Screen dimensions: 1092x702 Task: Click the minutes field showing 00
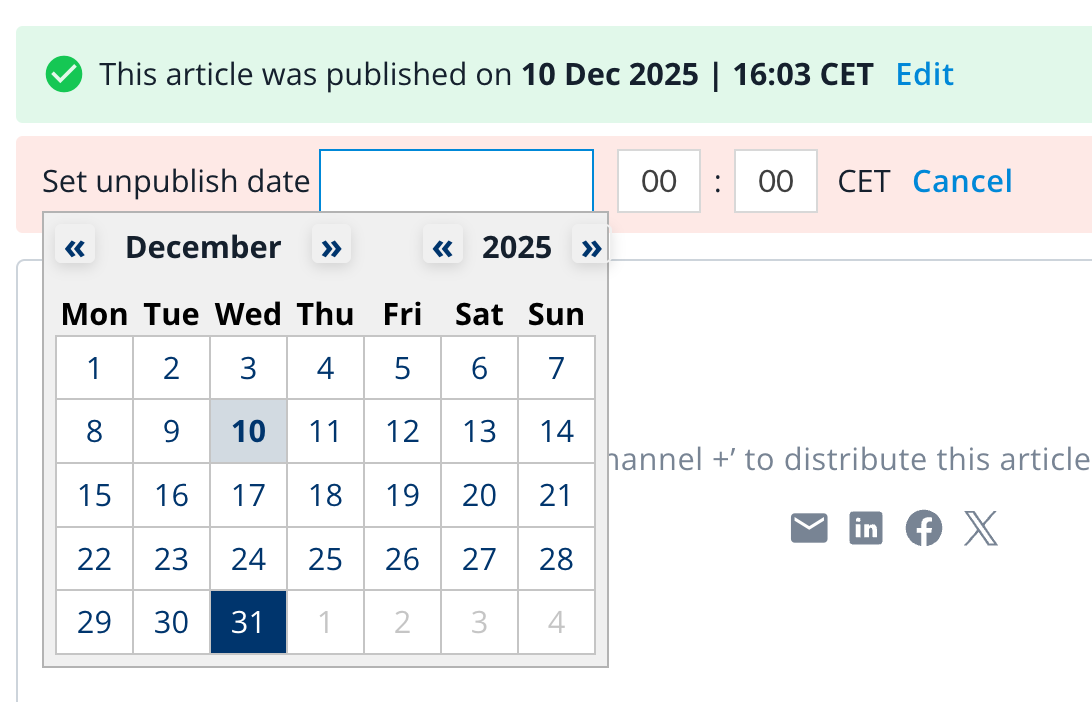pyautogui.click(x=775, y=181)
